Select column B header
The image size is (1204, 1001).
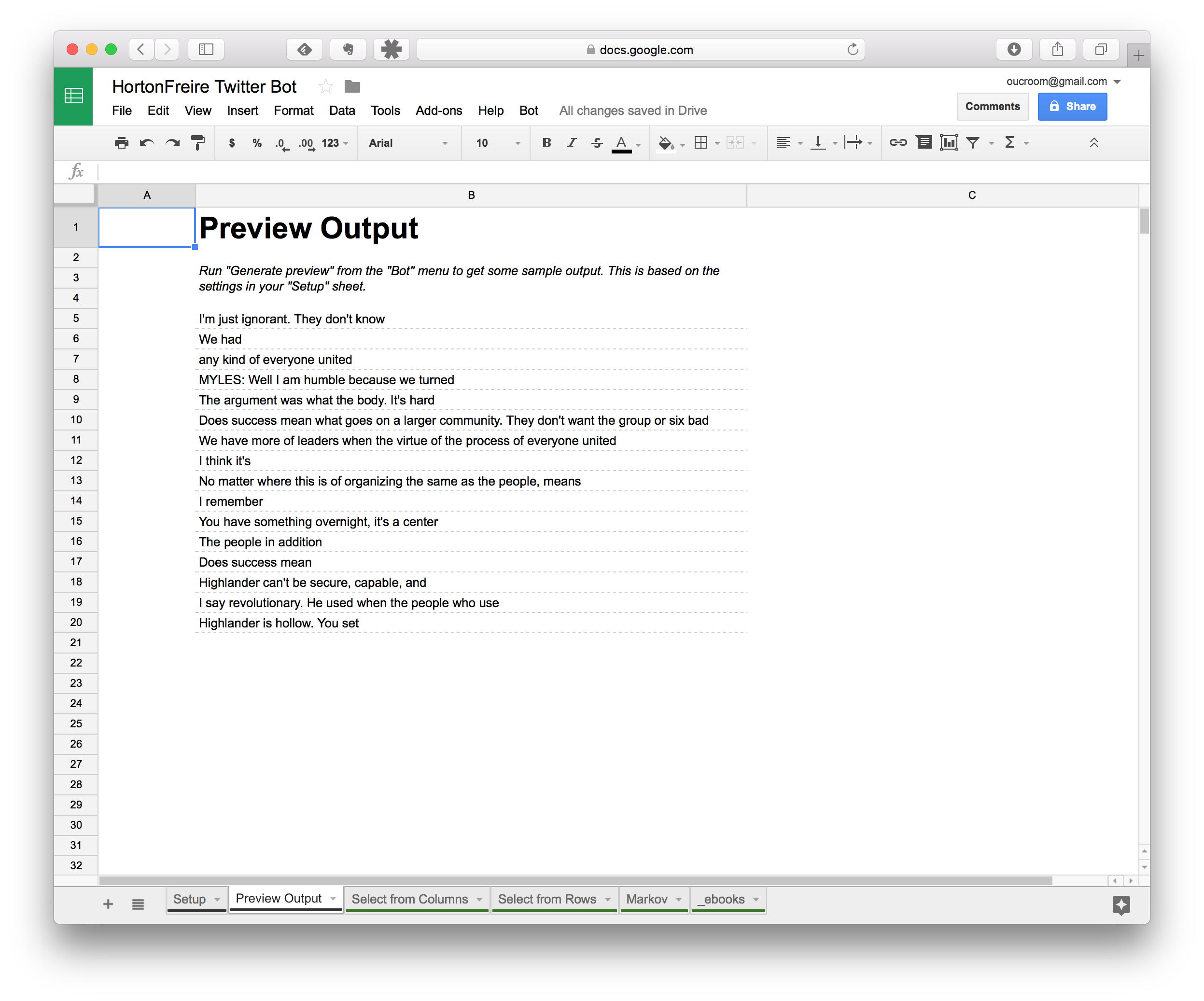tap(471, 195)
